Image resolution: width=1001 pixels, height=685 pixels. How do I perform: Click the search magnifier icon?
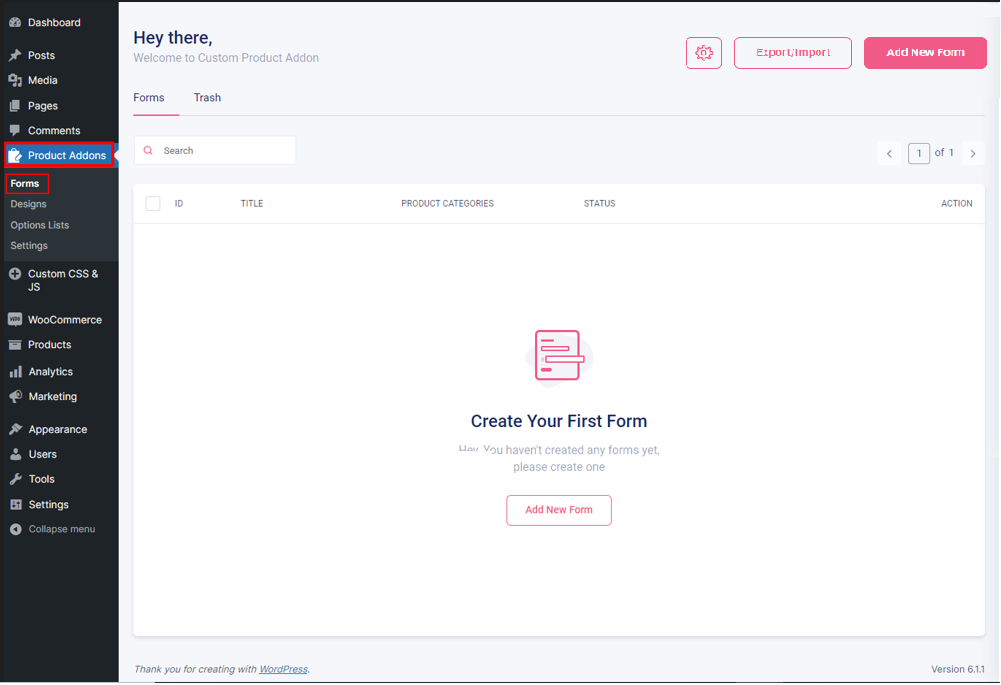coord(148,151)
